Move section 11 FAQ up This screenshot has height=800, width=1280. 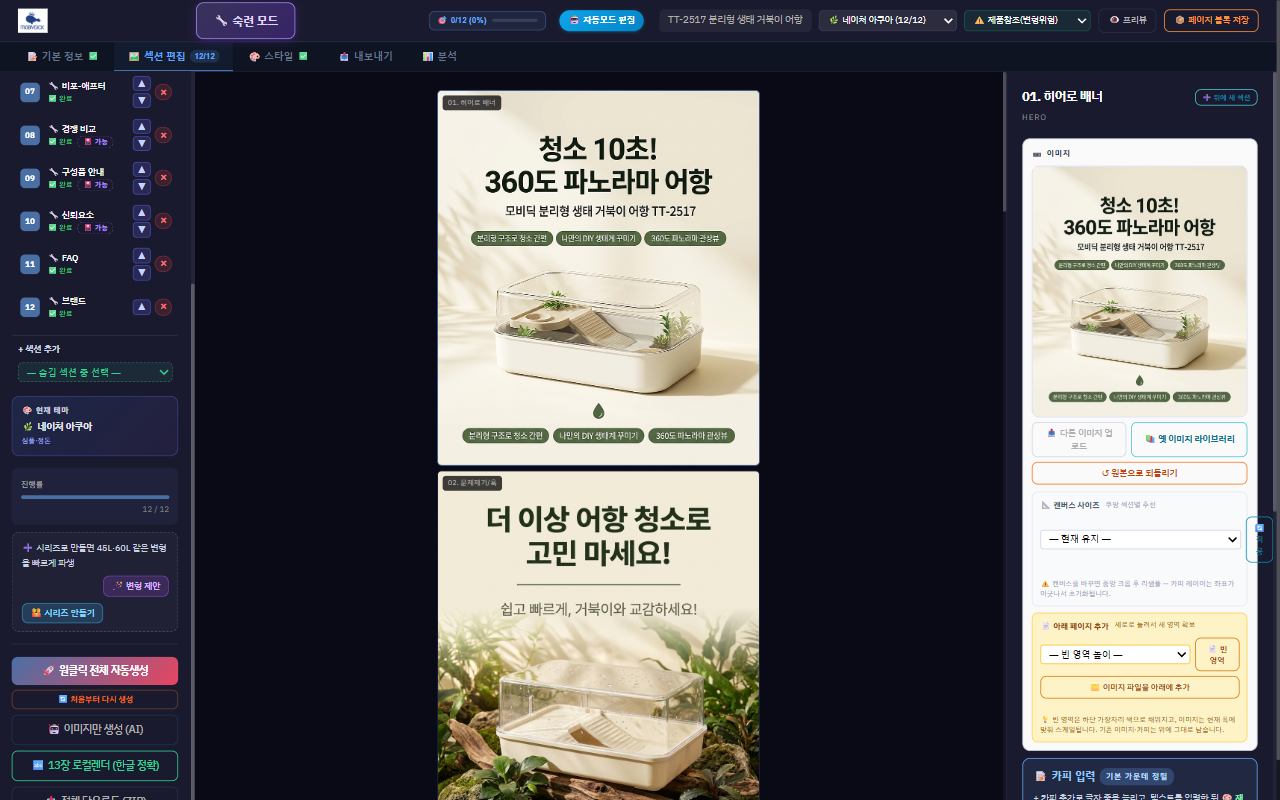click(142, 256)
